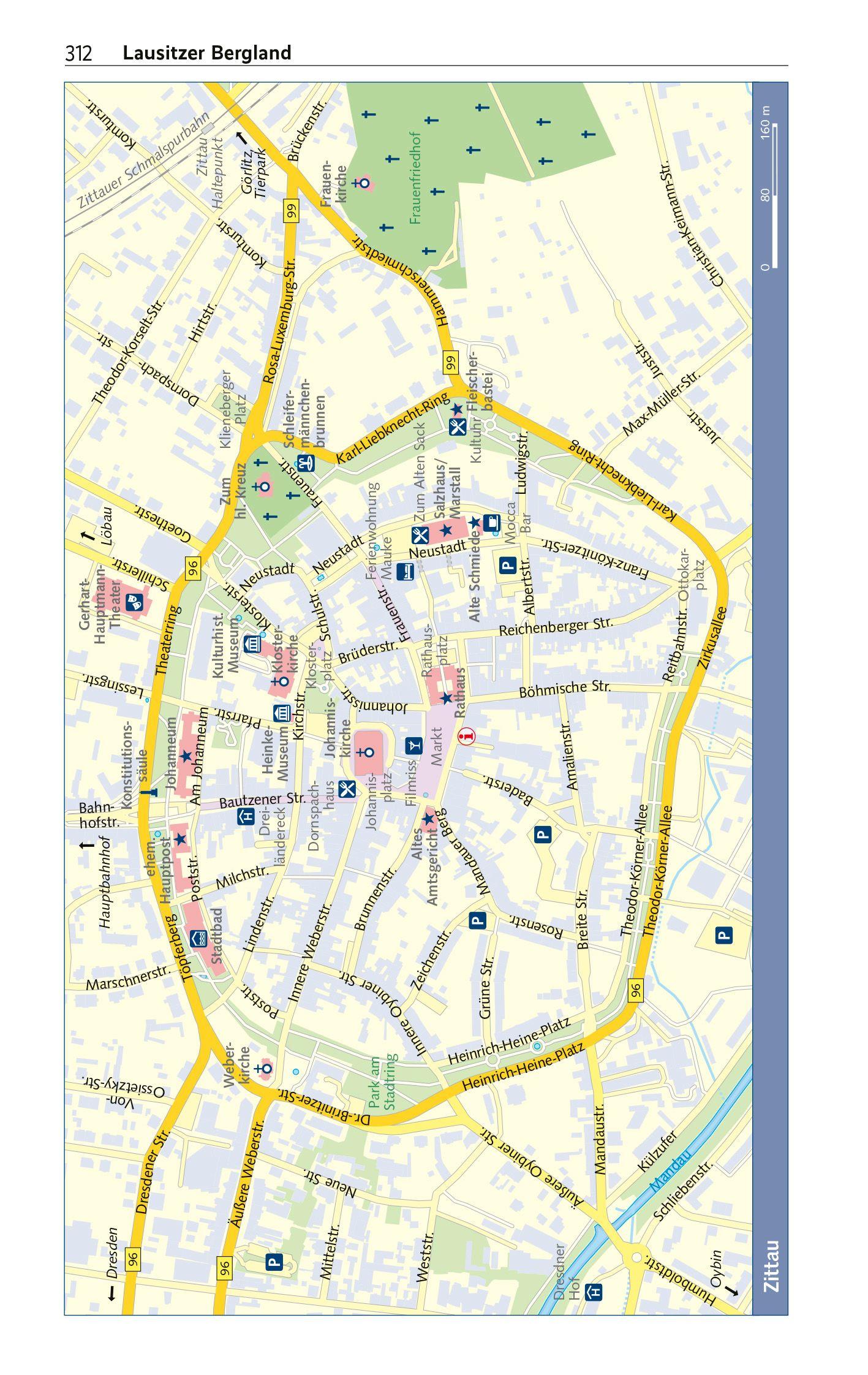Select the hotel icon at Dreiländereck
The height and width of the screenshot is (1375, 868).
[x=246, y=816]
